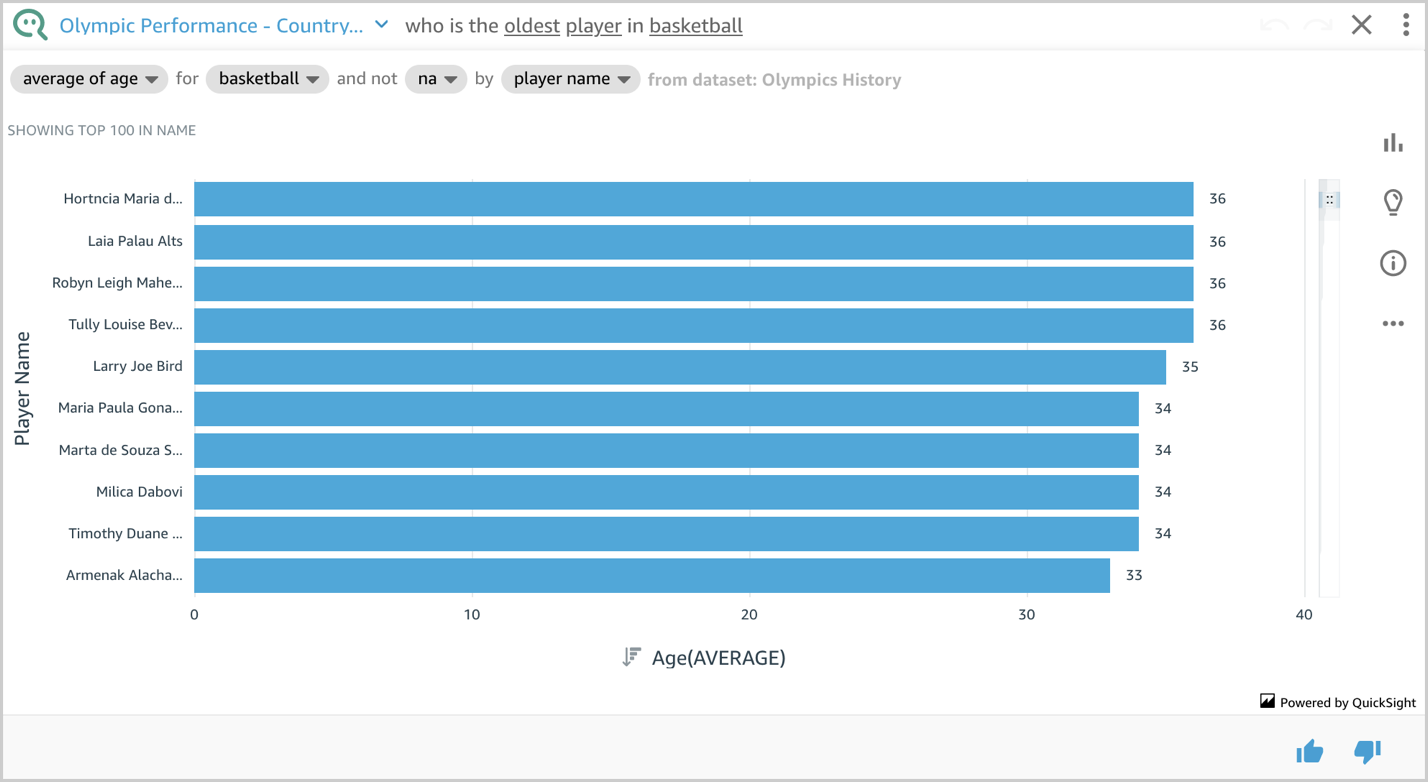Show insights via the lightbulb icon
The width and height of the screenshot is (1428, 782).
pos(1393,202)
